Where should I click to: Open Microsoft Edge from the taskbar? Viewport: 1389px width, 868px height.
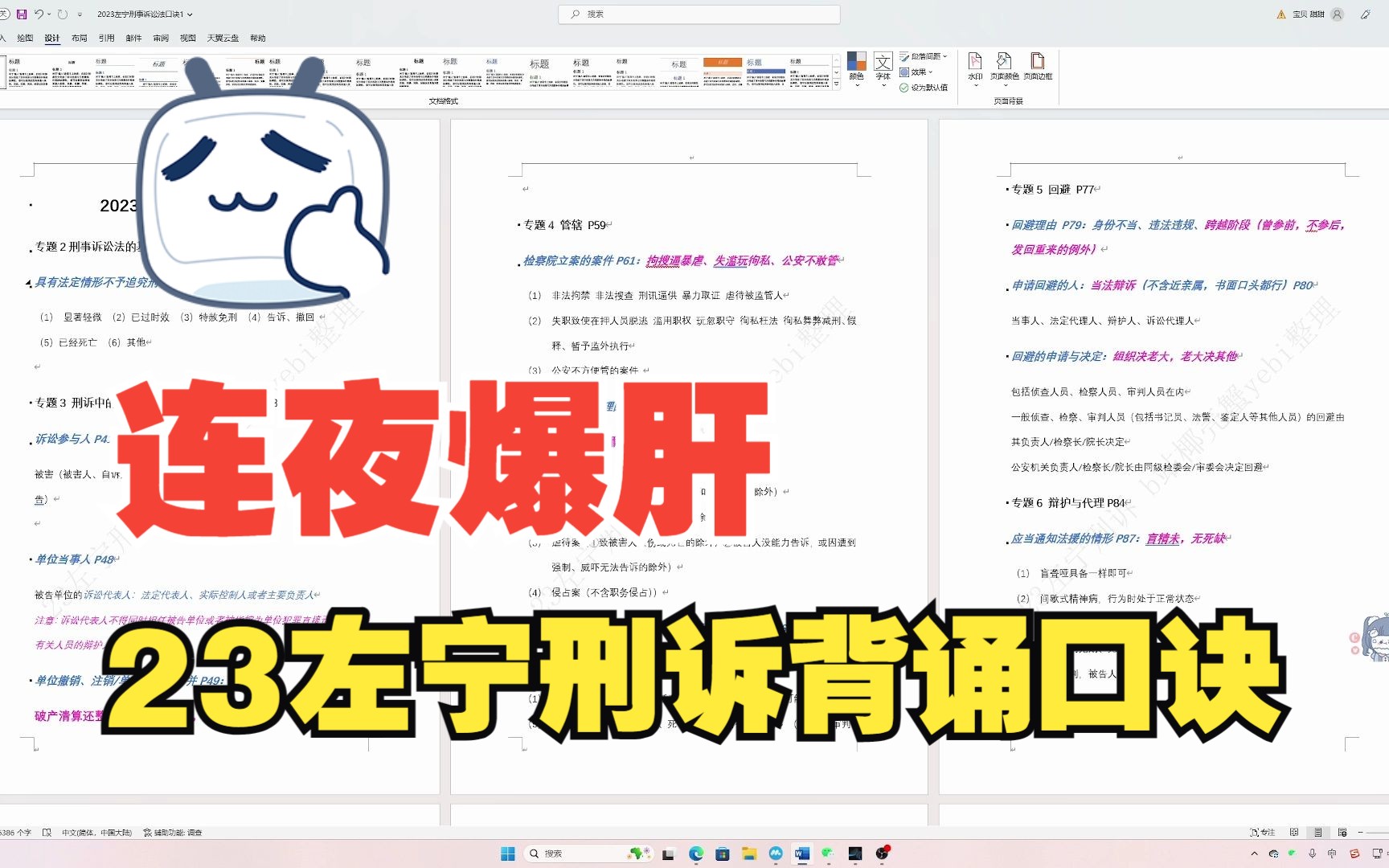[696, 854]
